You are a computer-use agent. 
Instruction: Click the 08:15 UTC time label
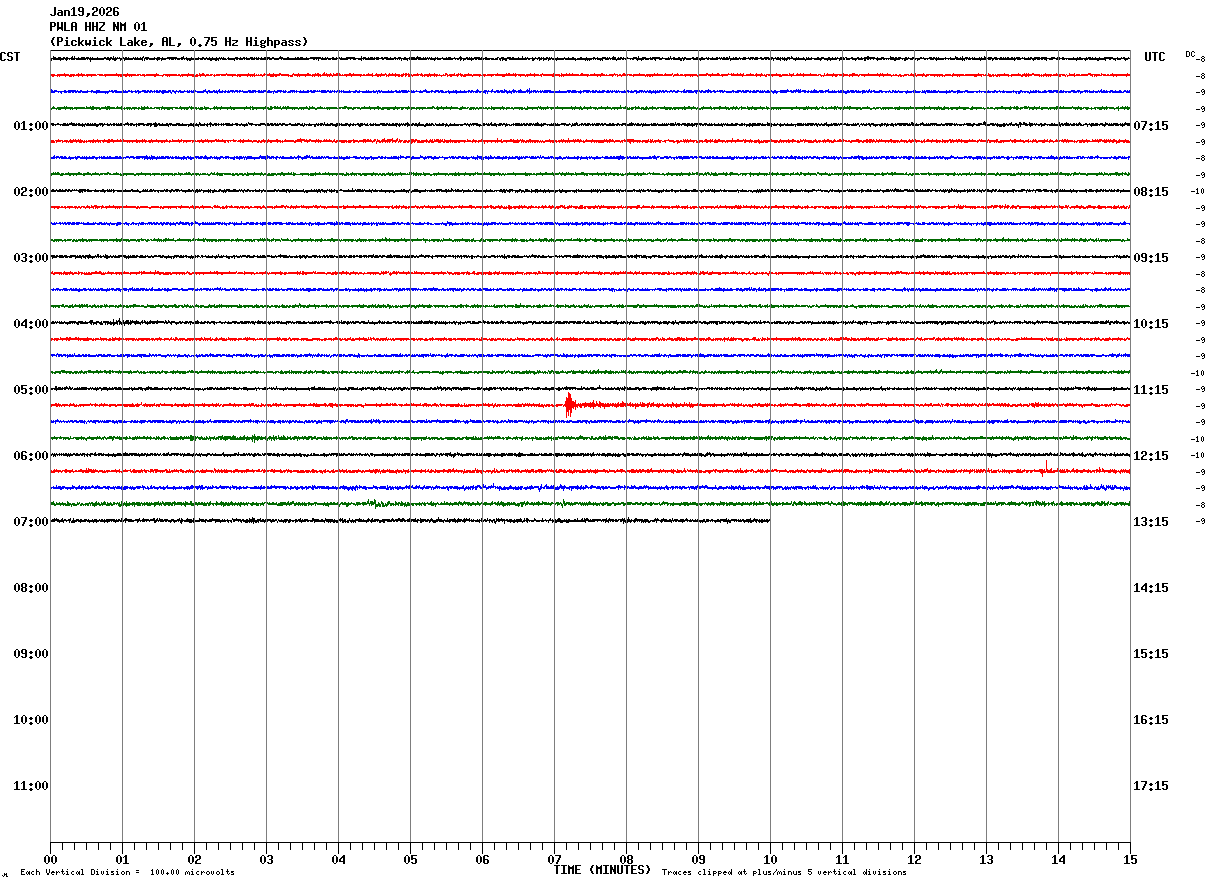pyautogui.click(x=1151, y=192)
